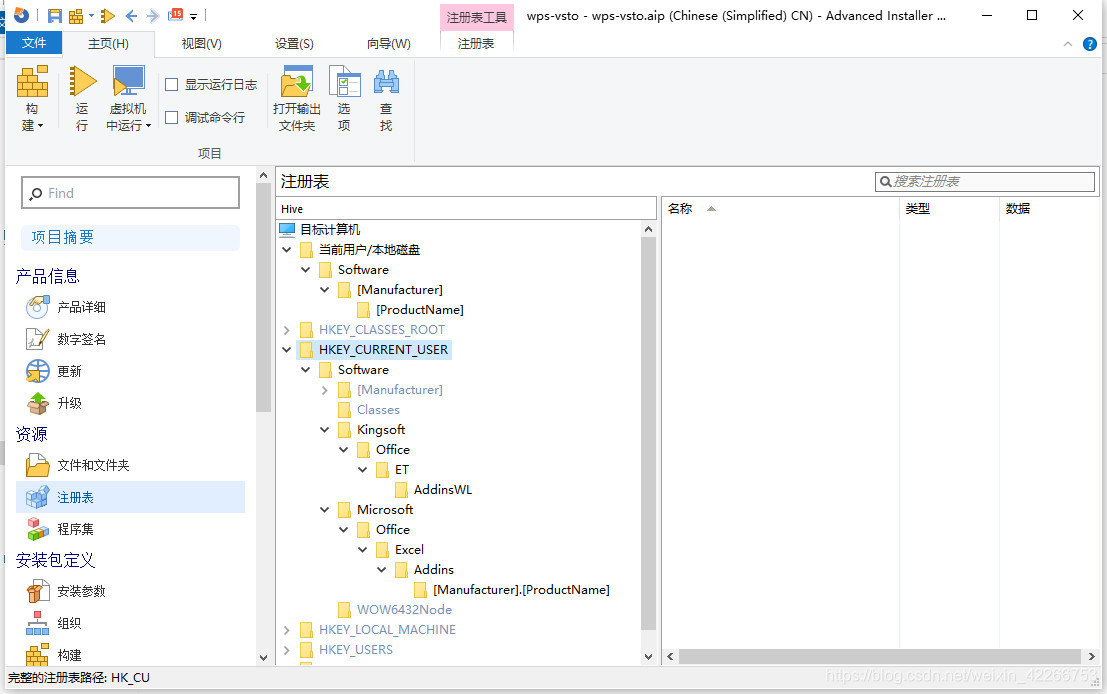Collapse Current User/Local Disk (当前用户/本地磁盘) node
Image resolution: width=1107 pixels, height=694 pixels.
pos(287,249)
